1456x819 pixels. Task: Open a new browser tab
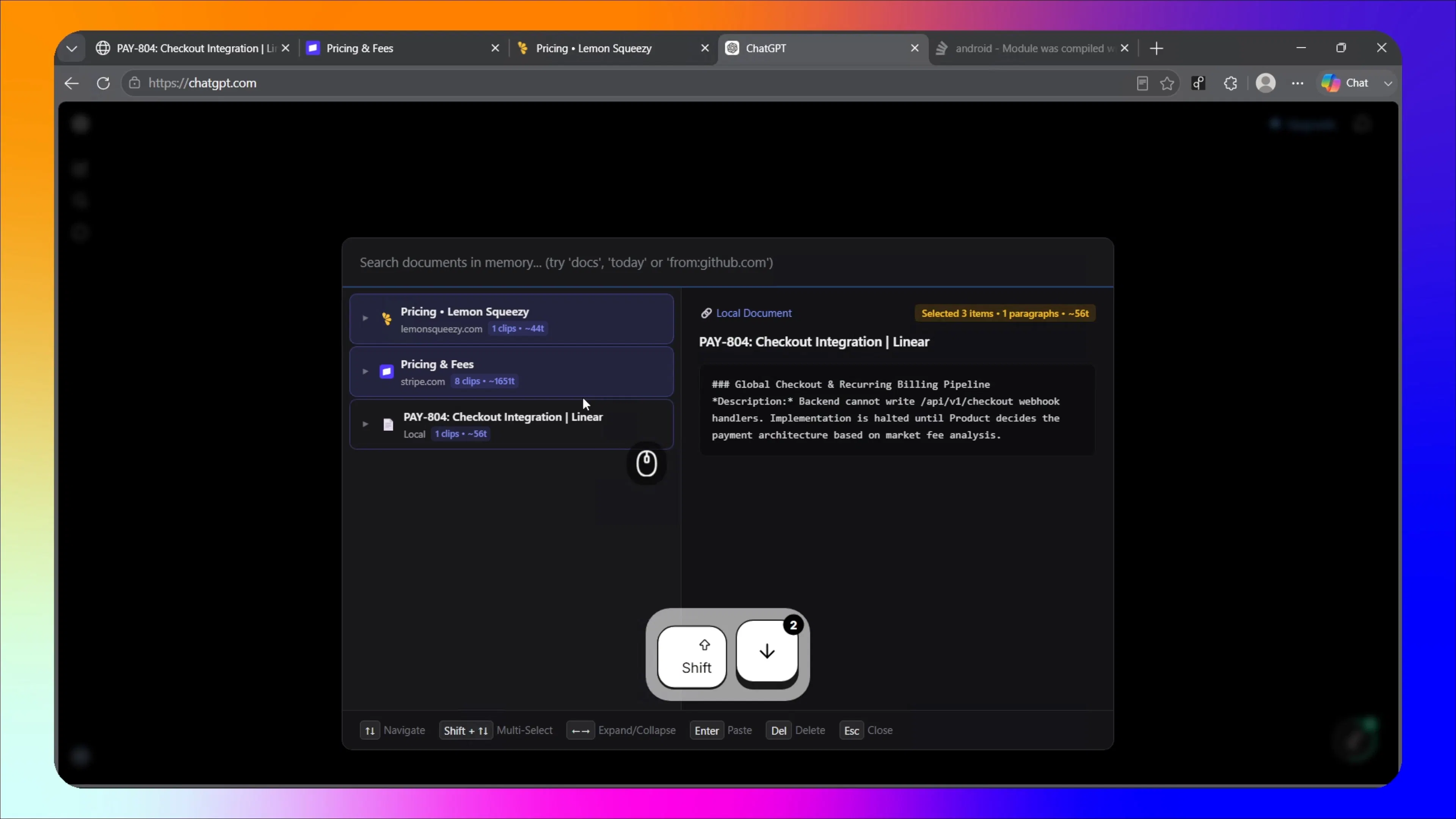pos(1156,49)
